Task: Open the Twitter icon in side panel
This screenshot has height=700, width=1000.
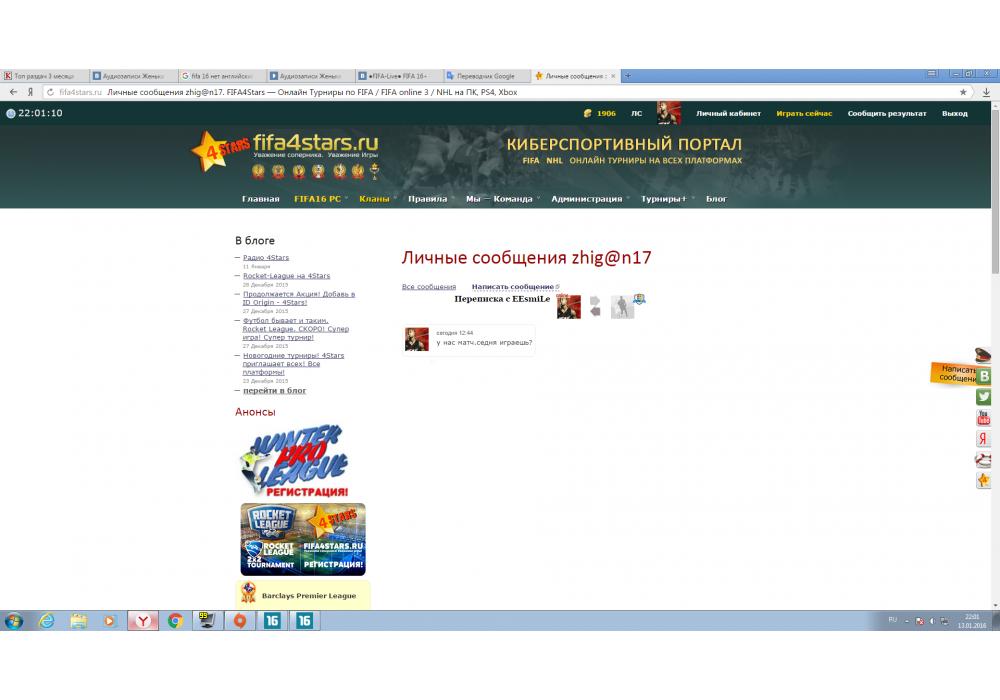Action: coord(984,397)
